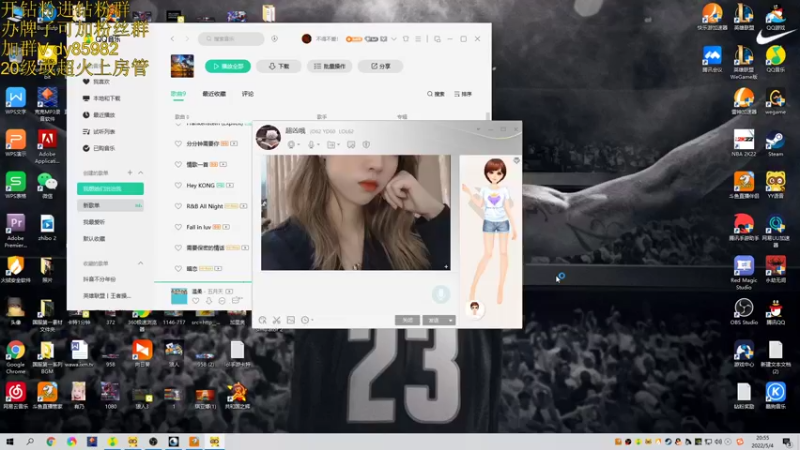Click the now-playing album art thumbnail

click(x=179, y=296)
